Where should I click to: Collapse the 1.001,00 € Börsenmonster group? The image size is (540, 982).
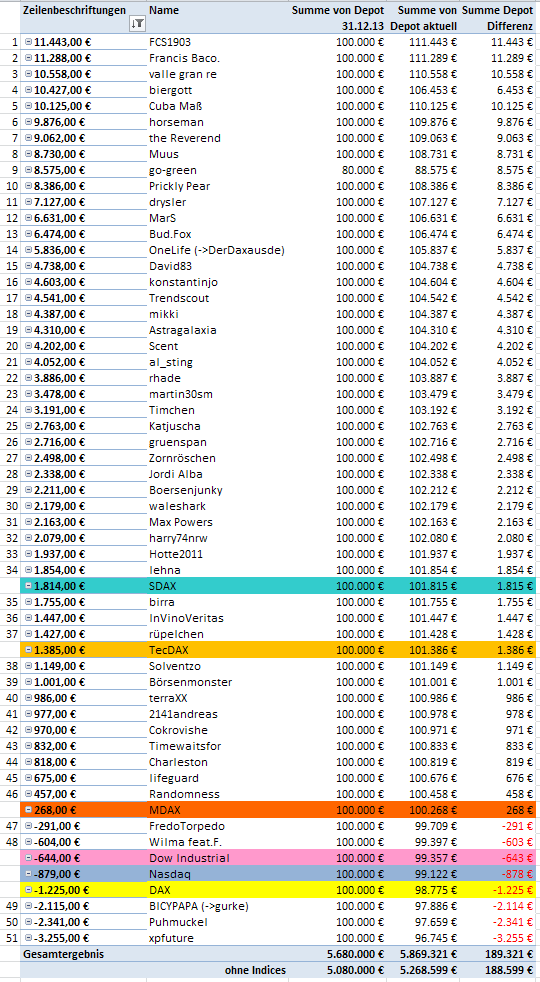coord(29,682)
